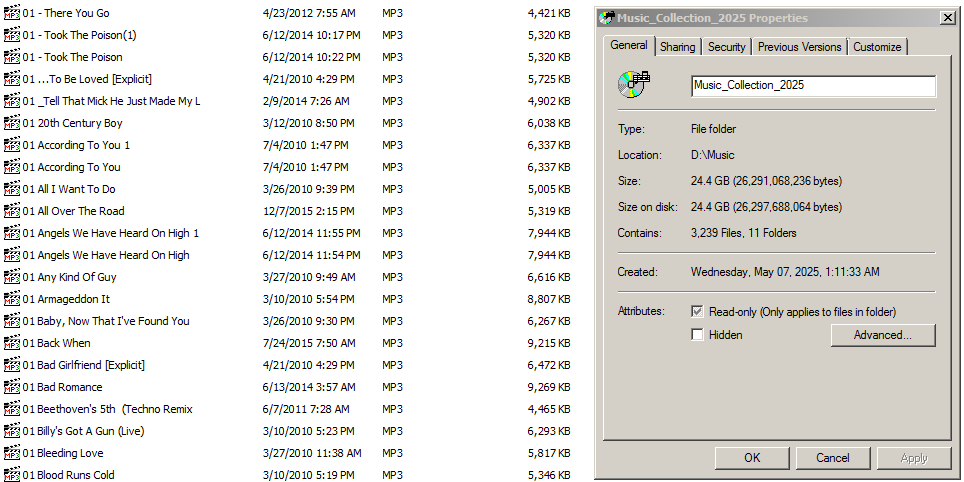Select icon of '01 According To You 1'
The image size is (964, 482).
(12, 145)
